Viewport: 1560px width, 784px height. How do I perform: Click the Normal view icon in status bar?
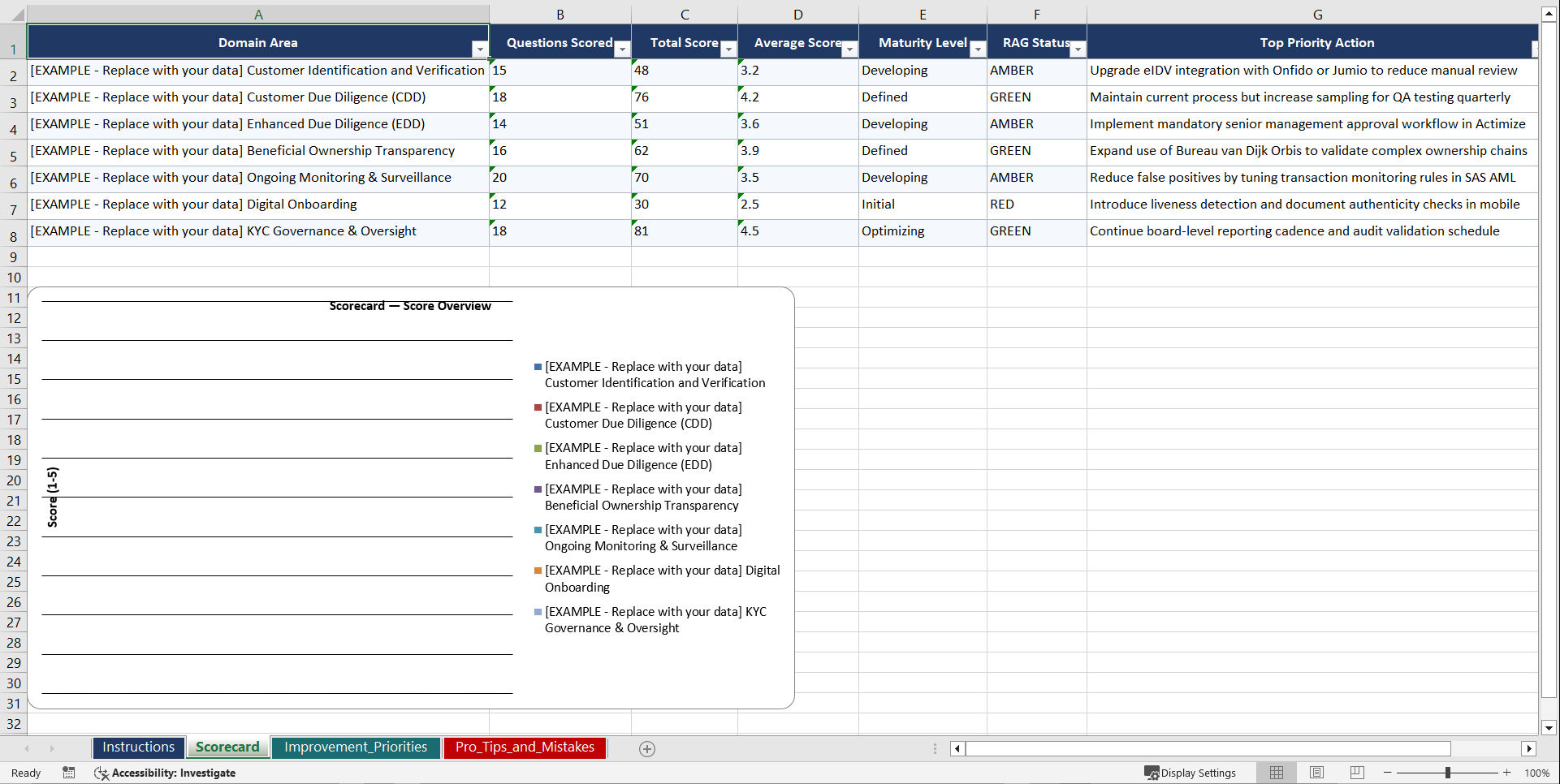click(1276, 773)
